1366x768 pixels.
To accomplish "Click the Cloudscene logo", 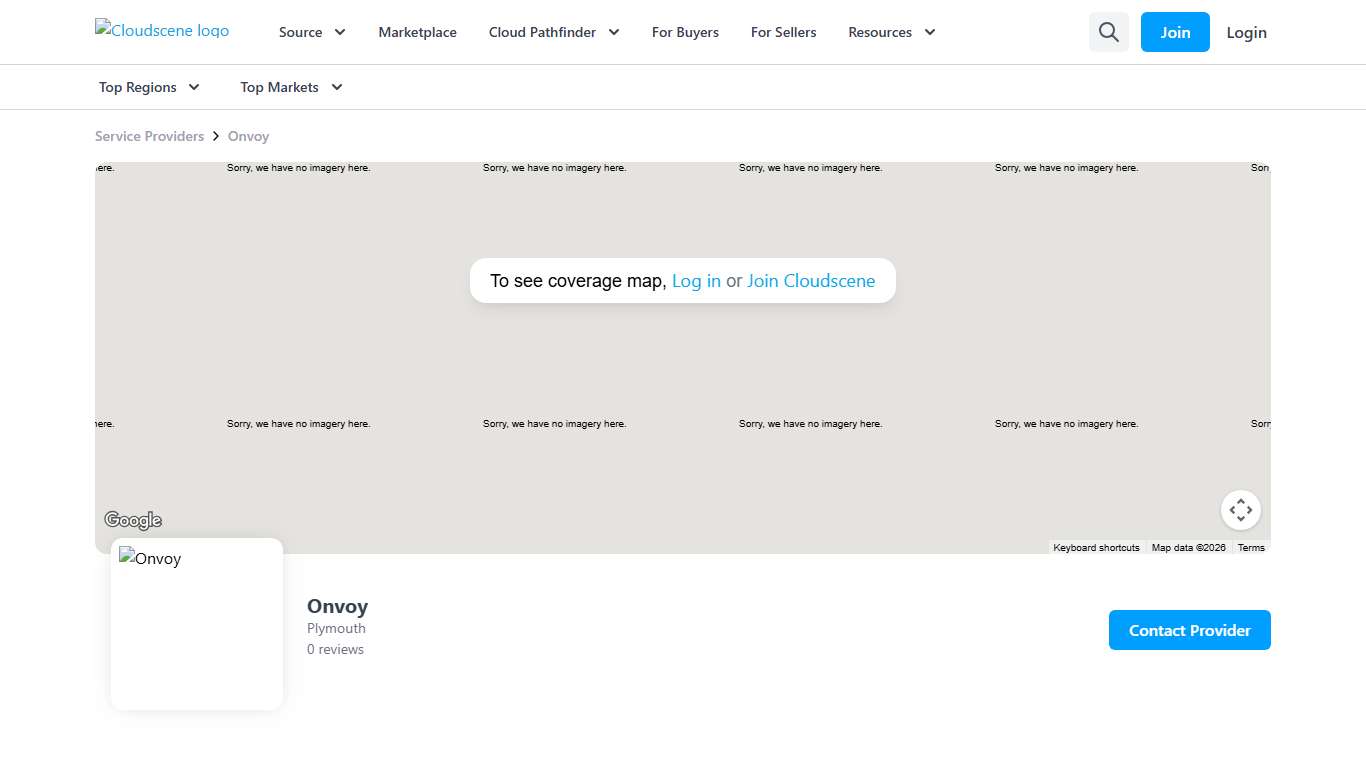I will (161, 30).
